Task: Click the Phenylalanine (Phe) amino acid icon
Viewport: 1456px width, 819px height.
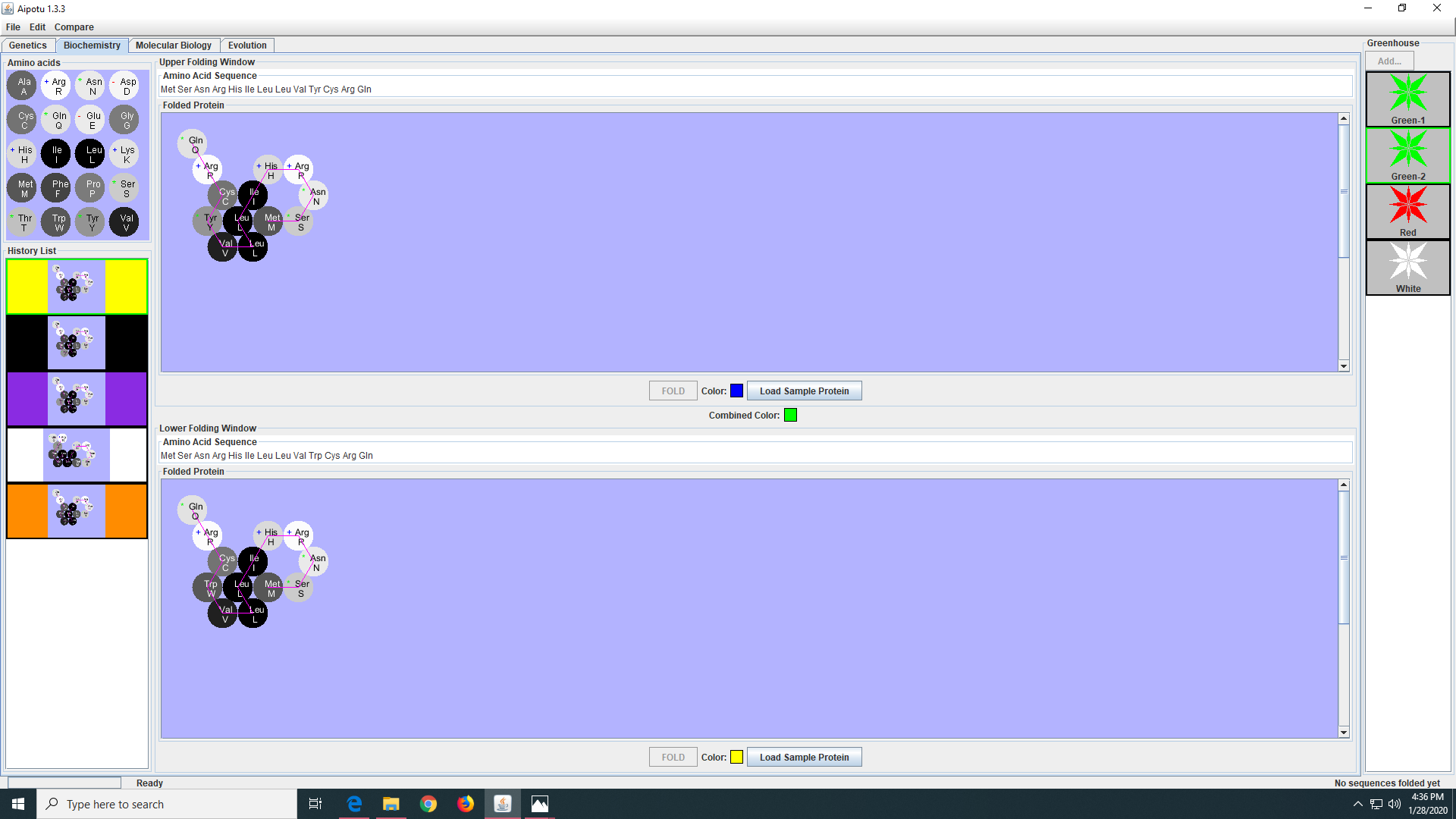Action: tap(57, 188)
